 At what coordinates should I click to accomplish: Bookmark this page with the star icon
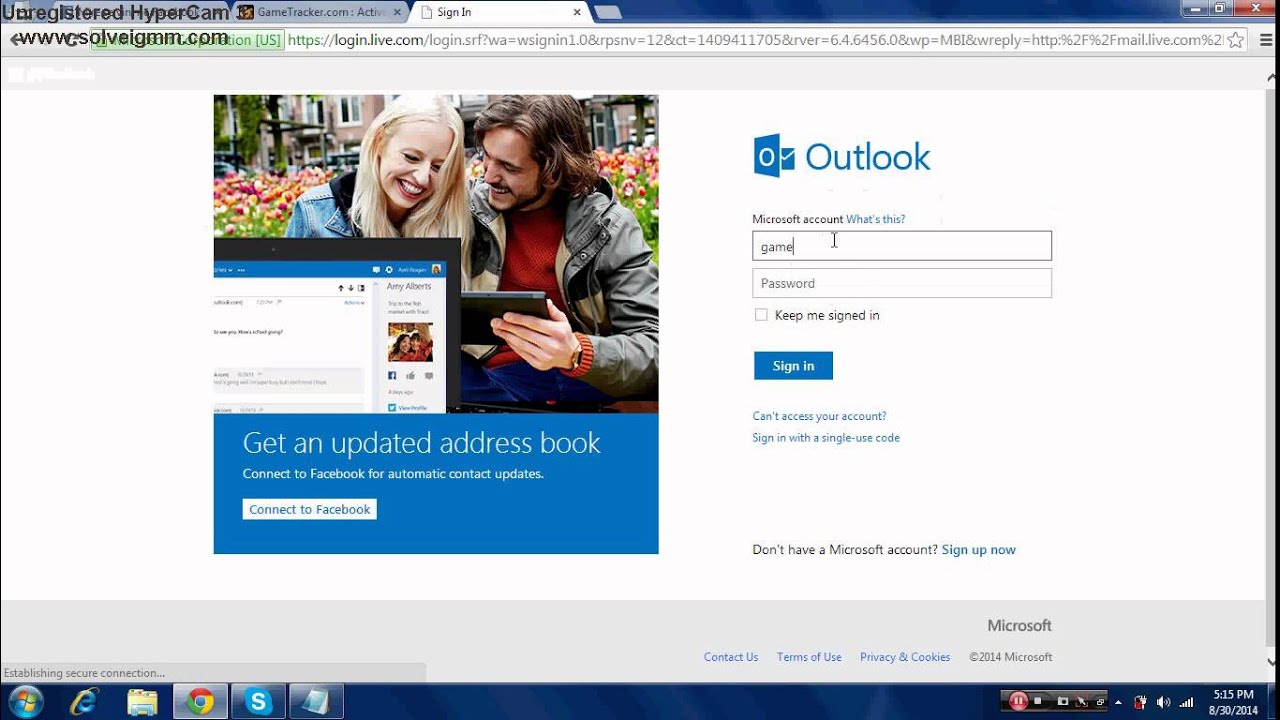[x=1236, y=40]
